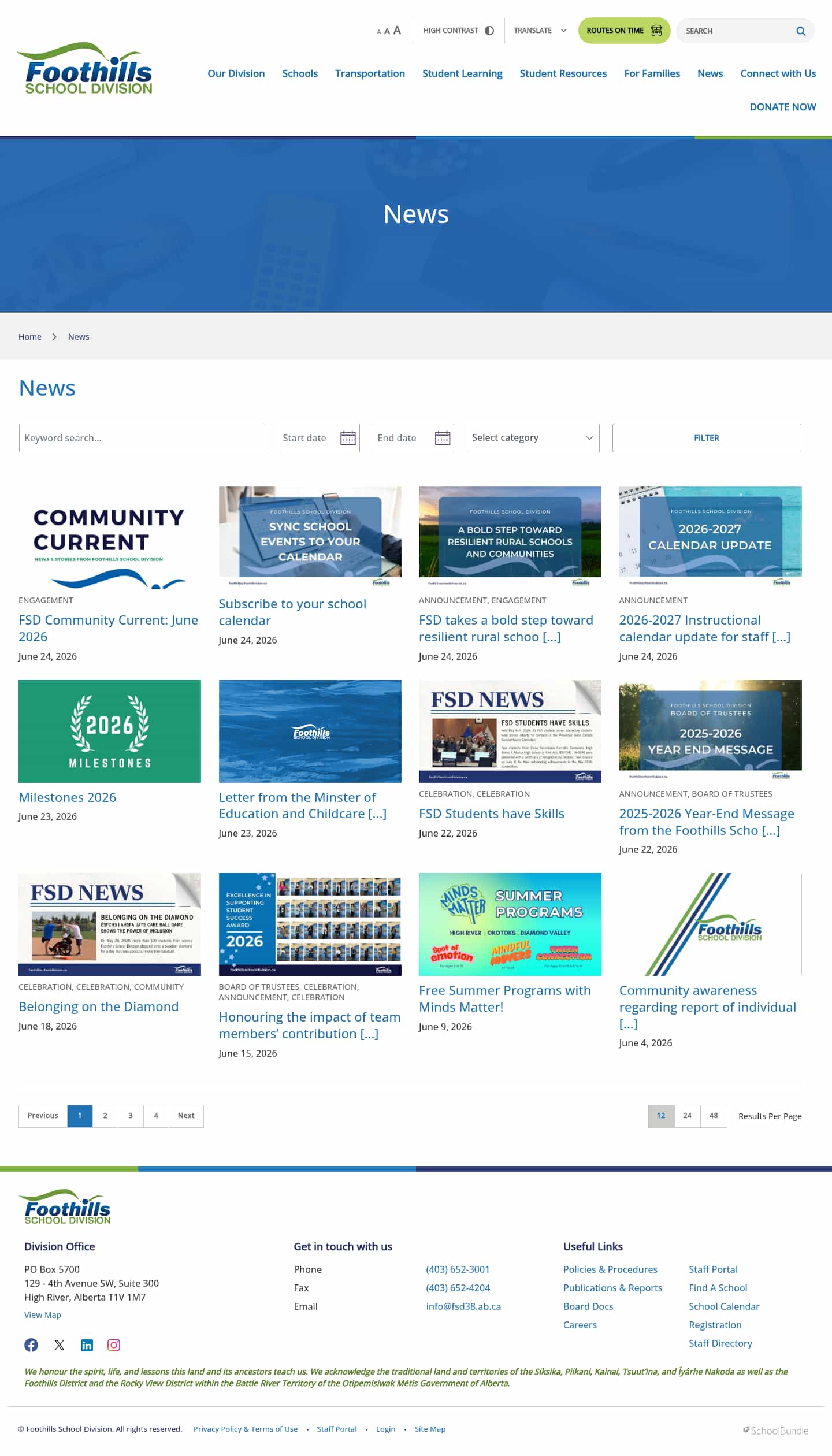Expand the Select category dropdown
Screen dimensions: 832x1456
pos(533,438)
